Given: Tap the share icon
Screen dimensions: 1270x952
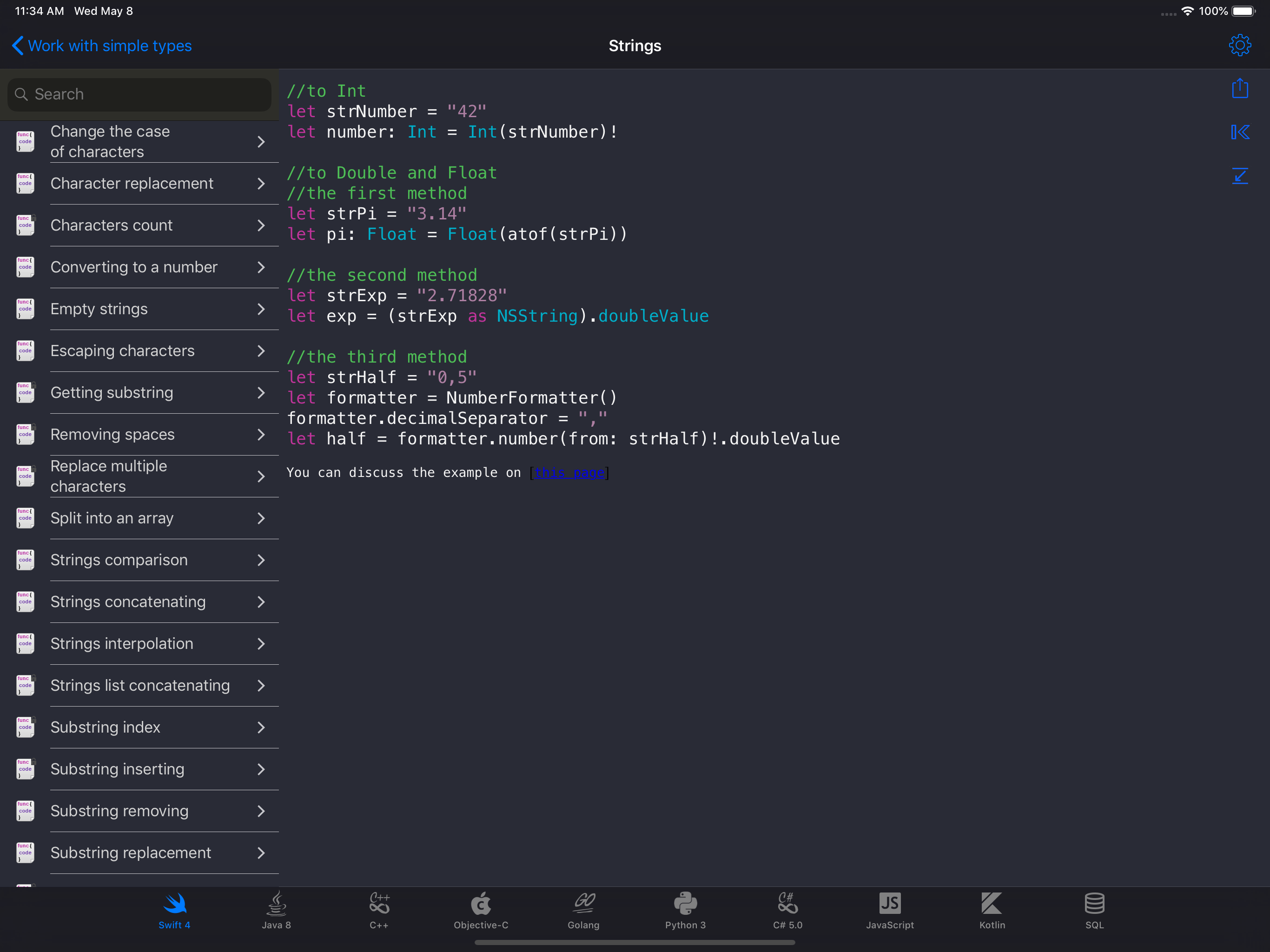Looking at the screenshot, I should click(x=1240, y=89).
